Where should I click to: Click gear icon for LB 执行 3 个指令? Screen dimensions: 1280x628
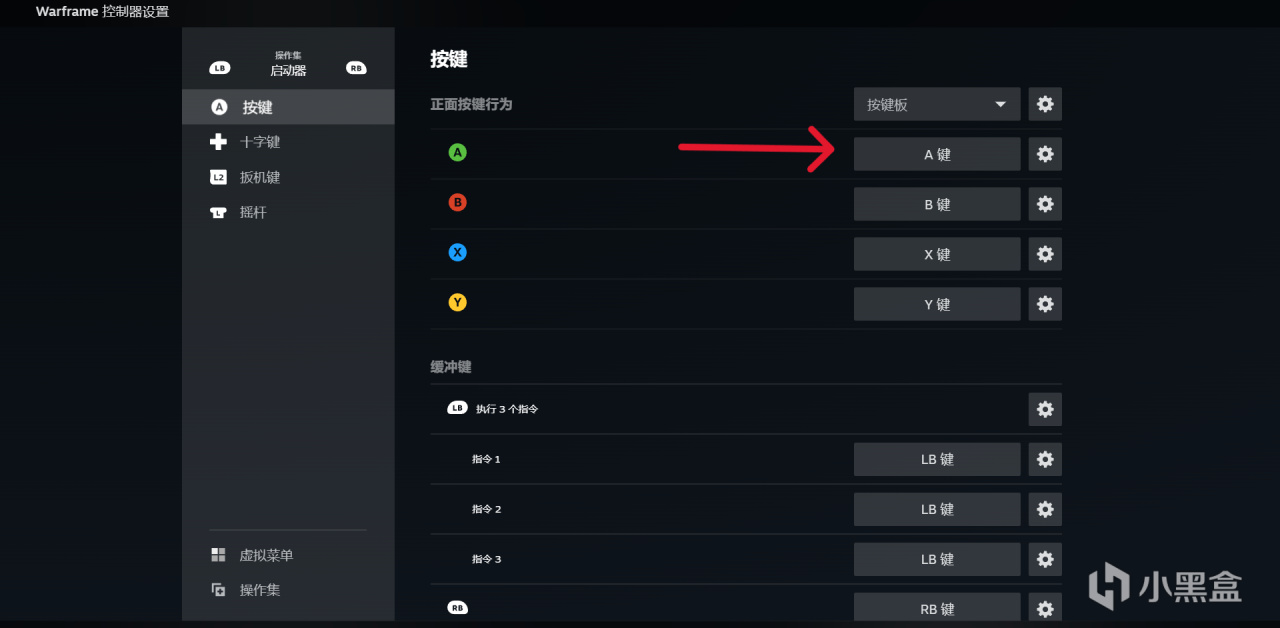[1045, 409]
